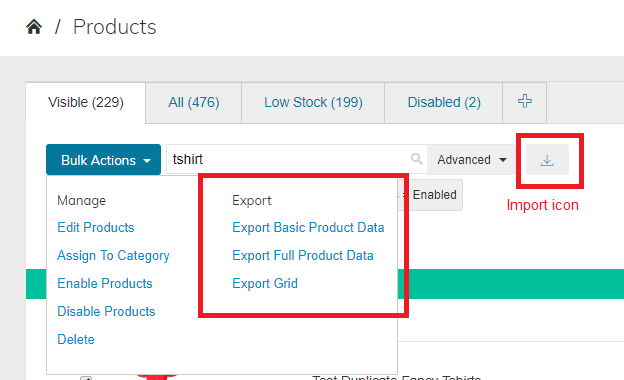Screen dimensions: 624x380
Task: Choose Edit Products from the menu
Action: point(96,228)
